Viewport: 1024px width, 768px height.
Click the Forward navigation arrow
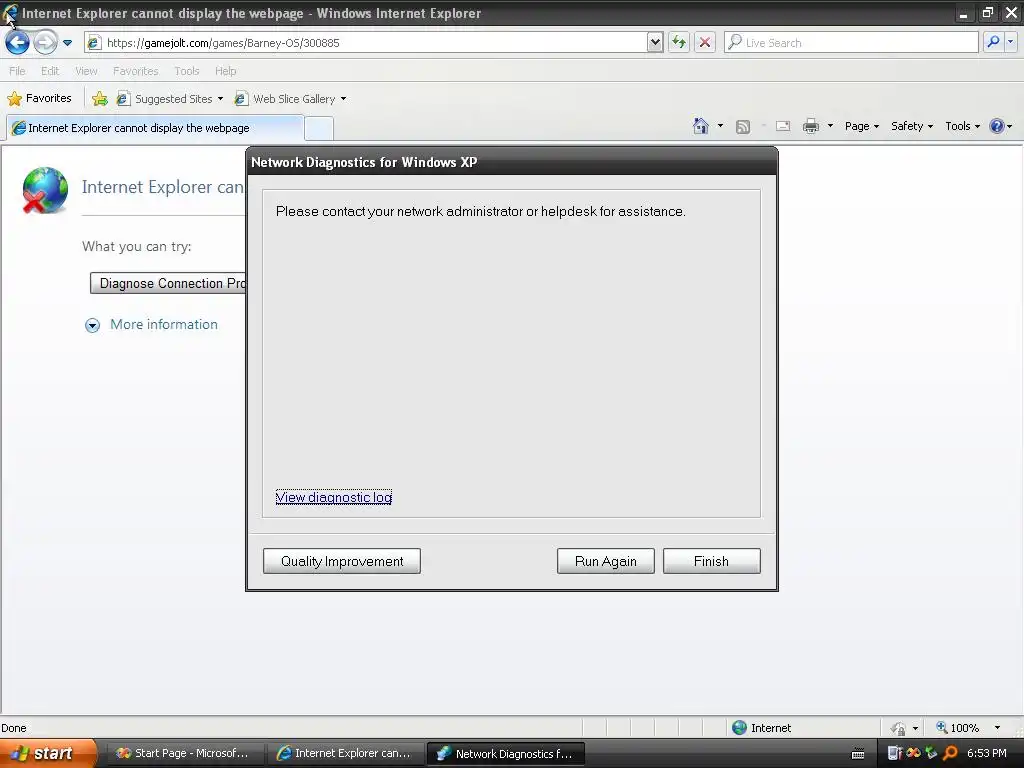pyautogui.click(x=45, y=43)
